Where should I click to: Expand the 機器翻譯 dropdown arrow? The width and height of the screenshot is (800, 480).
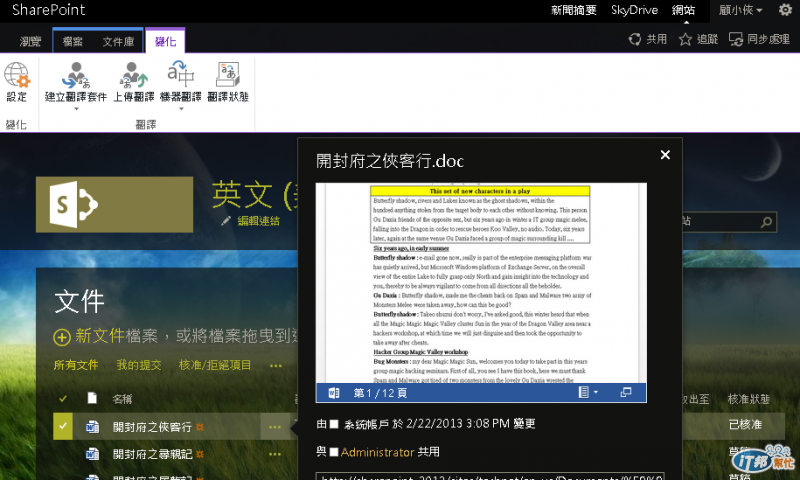[x=181, y=109]
